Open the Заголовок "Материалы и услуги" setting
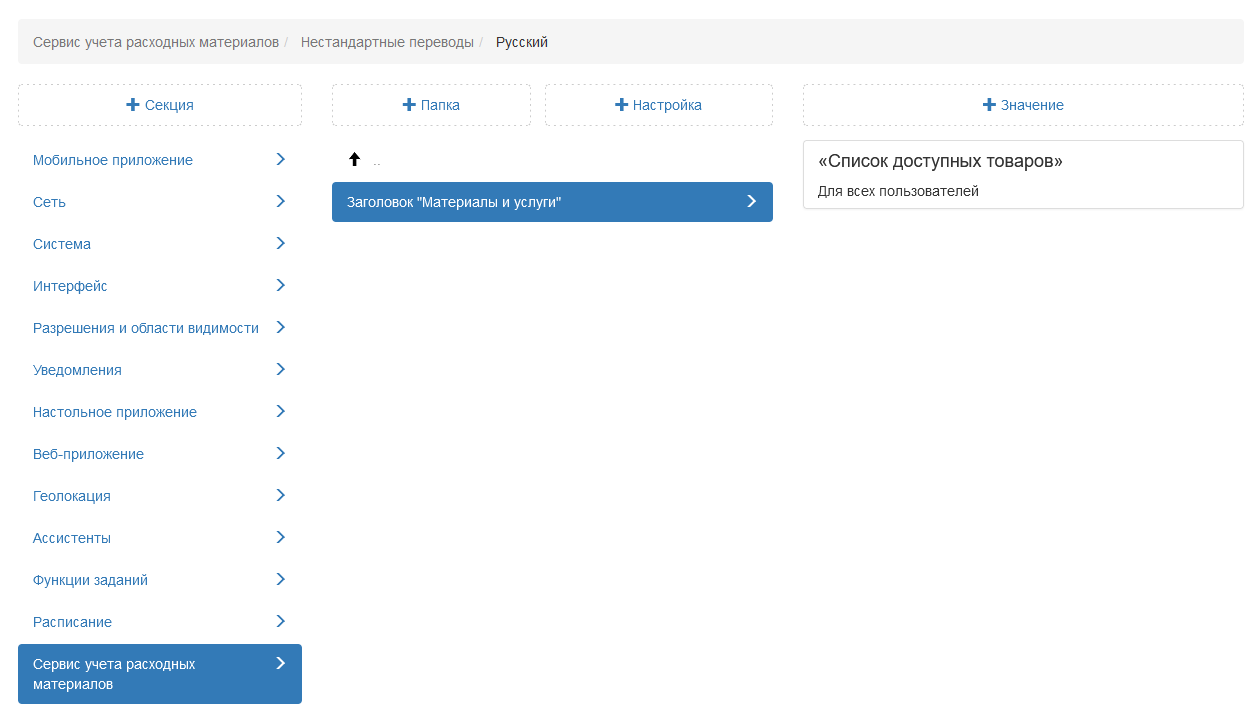The image size is (1260, 717). [x=552, y=202]
